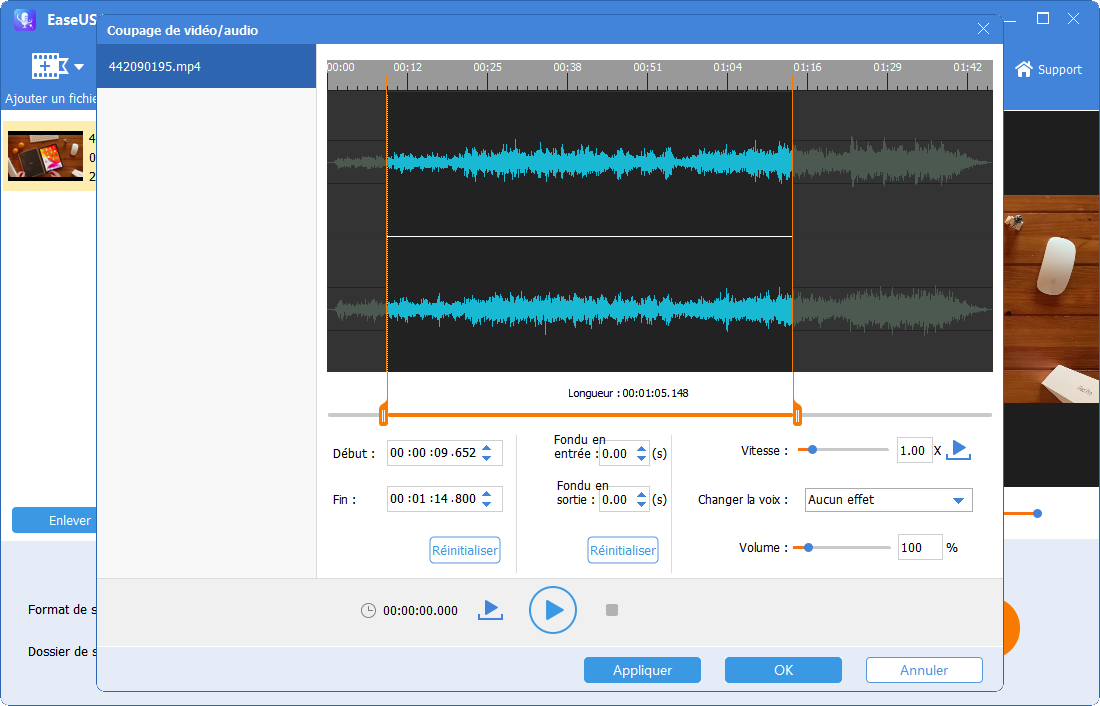Click the EaseUS app logo
Image resolution: width=1100 pixels, height=706 pixels.
tap(25, 19)
